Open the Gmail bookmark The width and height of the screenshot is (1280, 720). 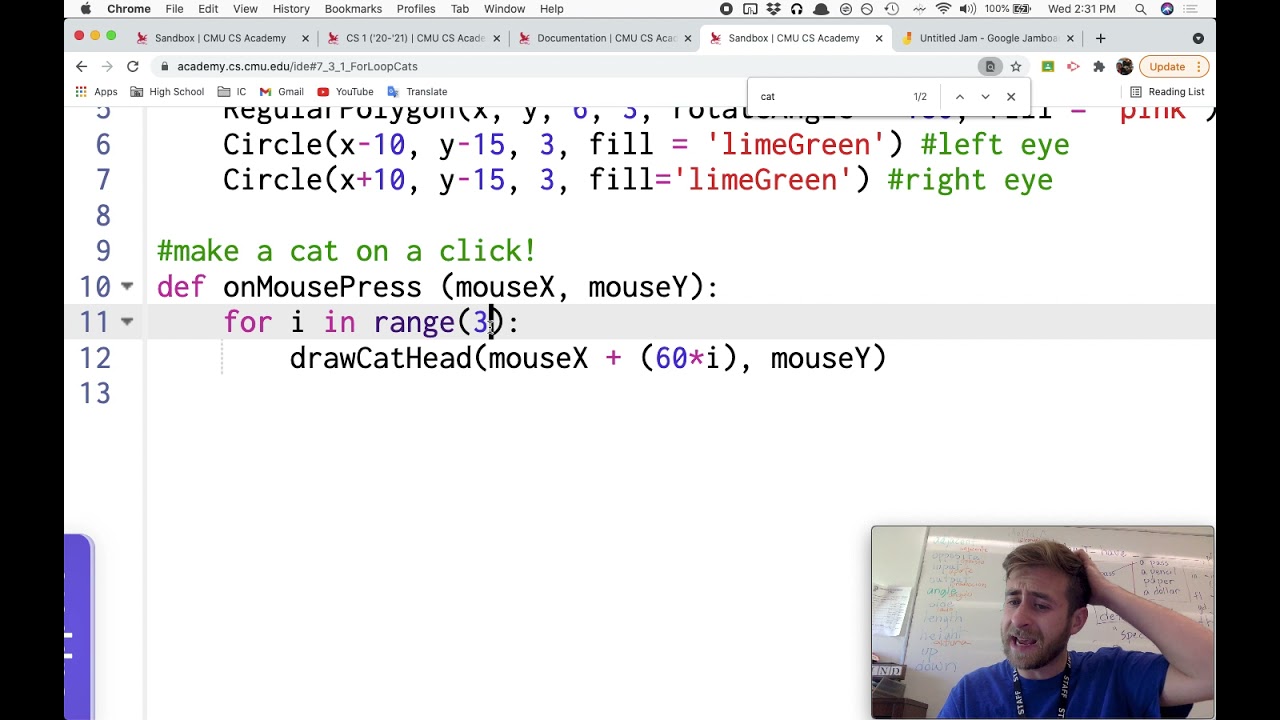click(281, 92)
